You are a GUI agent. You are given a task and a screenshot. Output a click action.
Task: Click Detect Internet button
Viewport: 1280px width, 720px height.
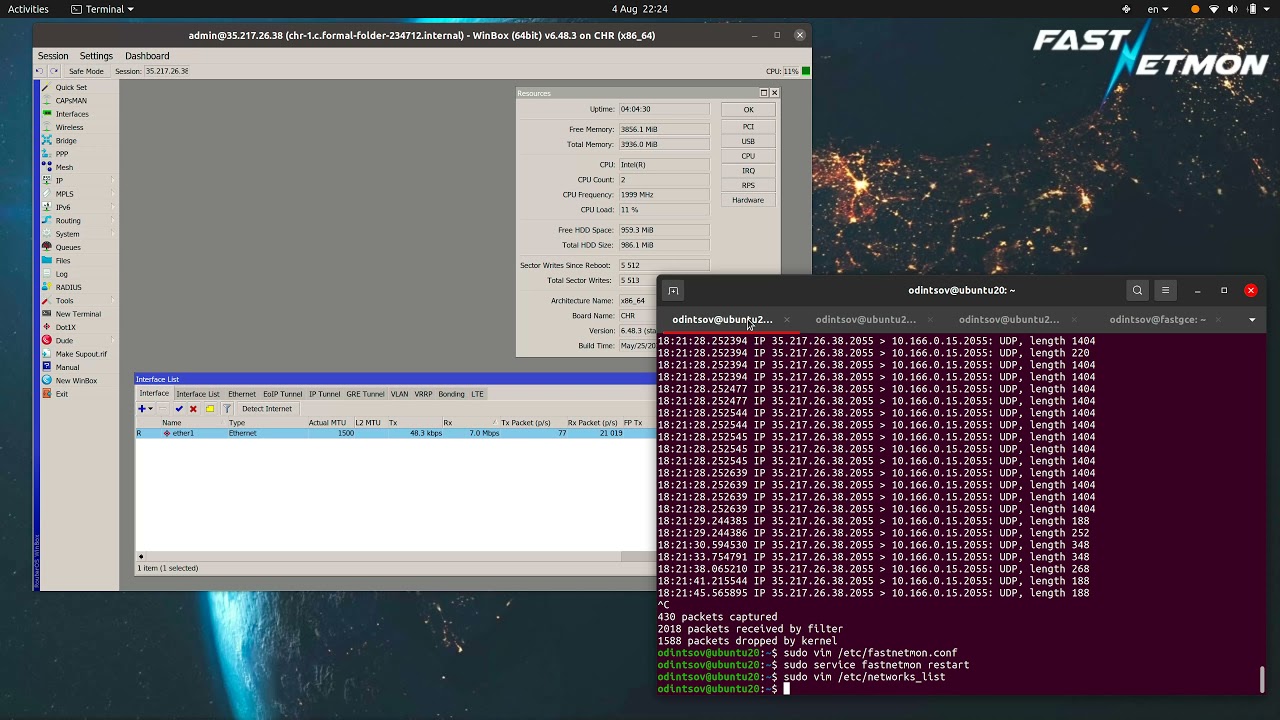267,409
